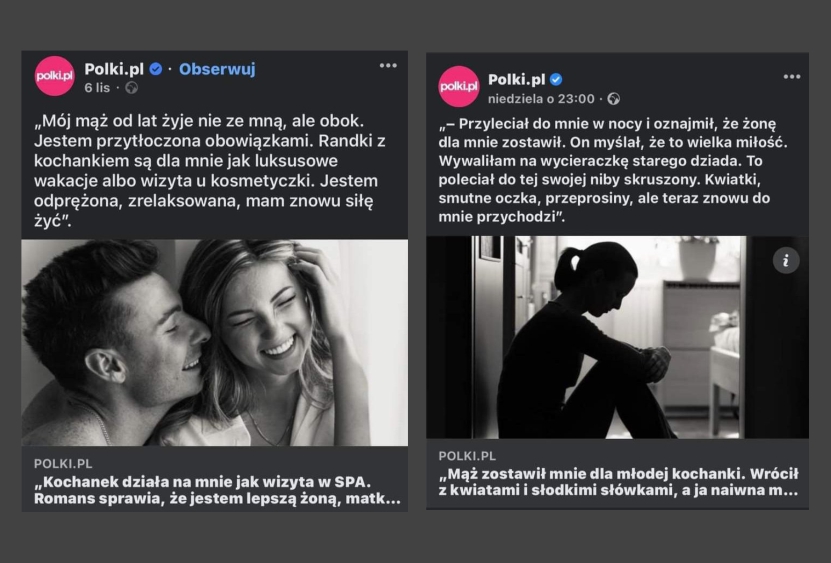Viewport: 831px width, 563px height.
Task: Click the info icon on the silhouette photo
Action: tap(785, 260)
